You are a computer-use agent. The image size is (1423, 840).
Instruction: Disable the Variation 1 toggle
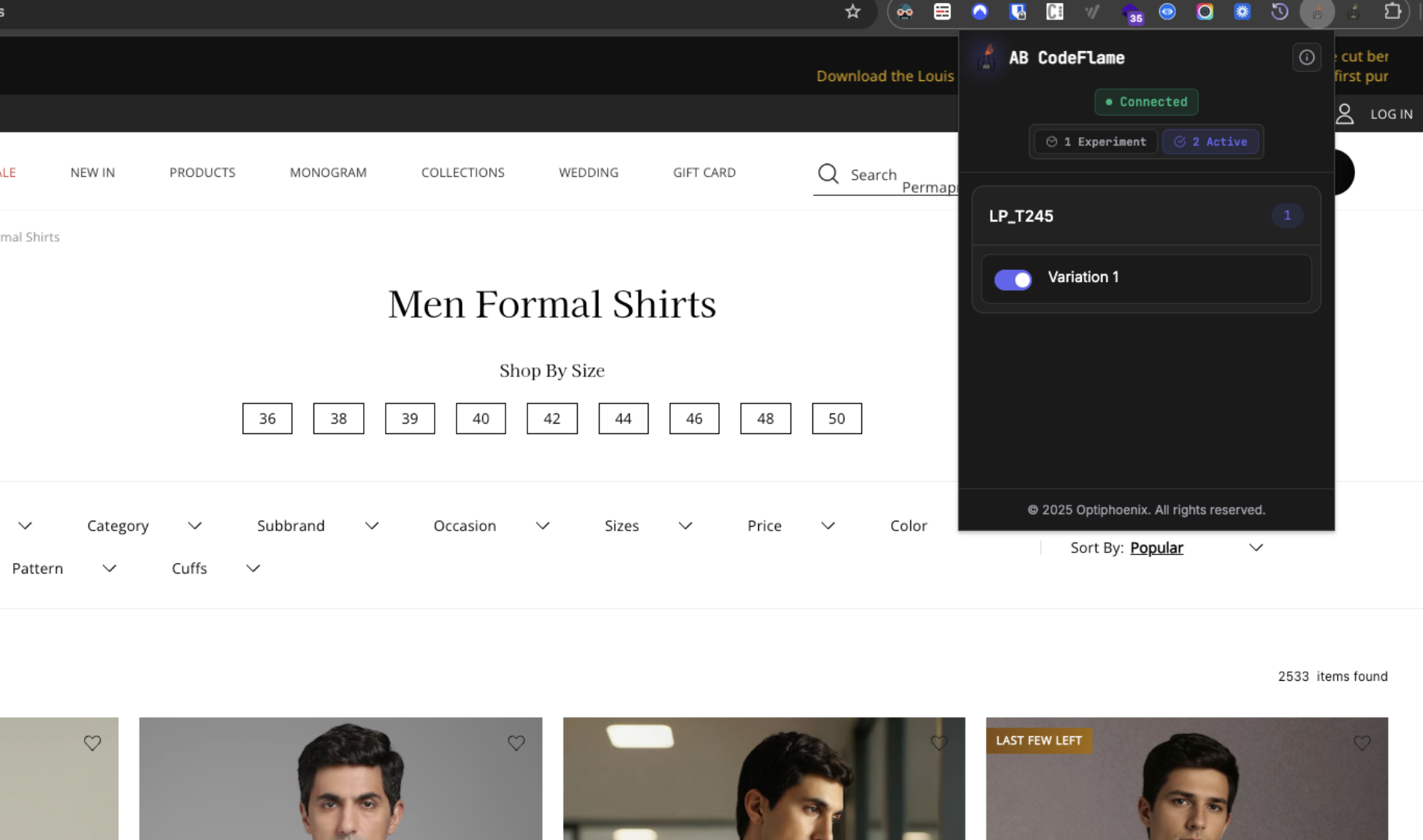(1012, 280)
